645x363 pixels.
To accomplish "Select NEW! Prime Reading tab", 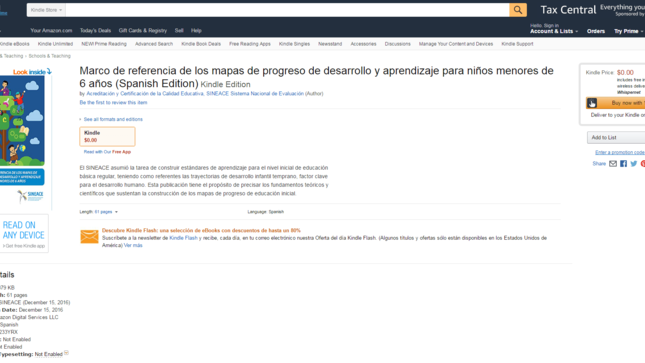I will click(x=104, y=44).
